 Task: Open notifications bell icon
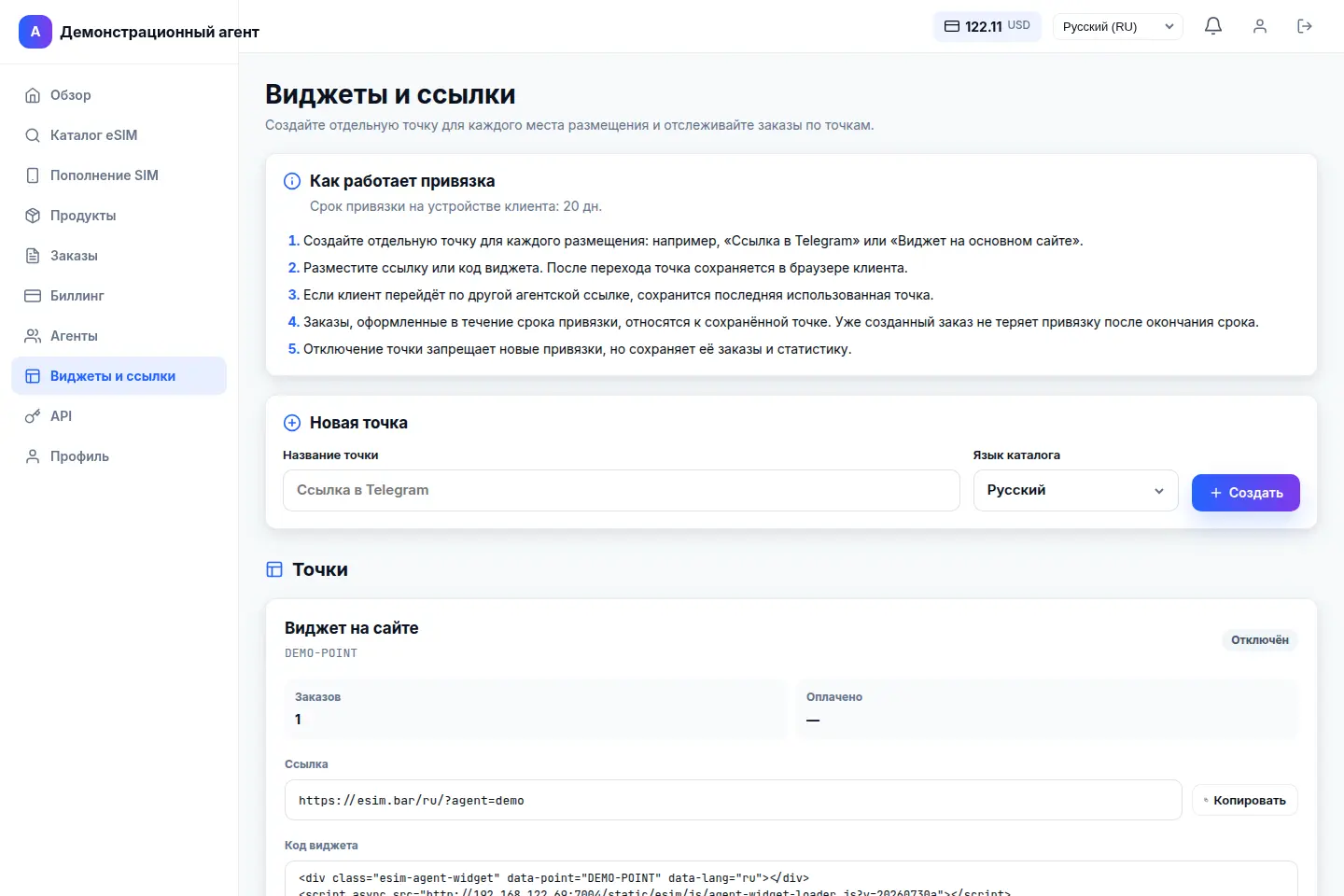click(x=1213, y=26)
